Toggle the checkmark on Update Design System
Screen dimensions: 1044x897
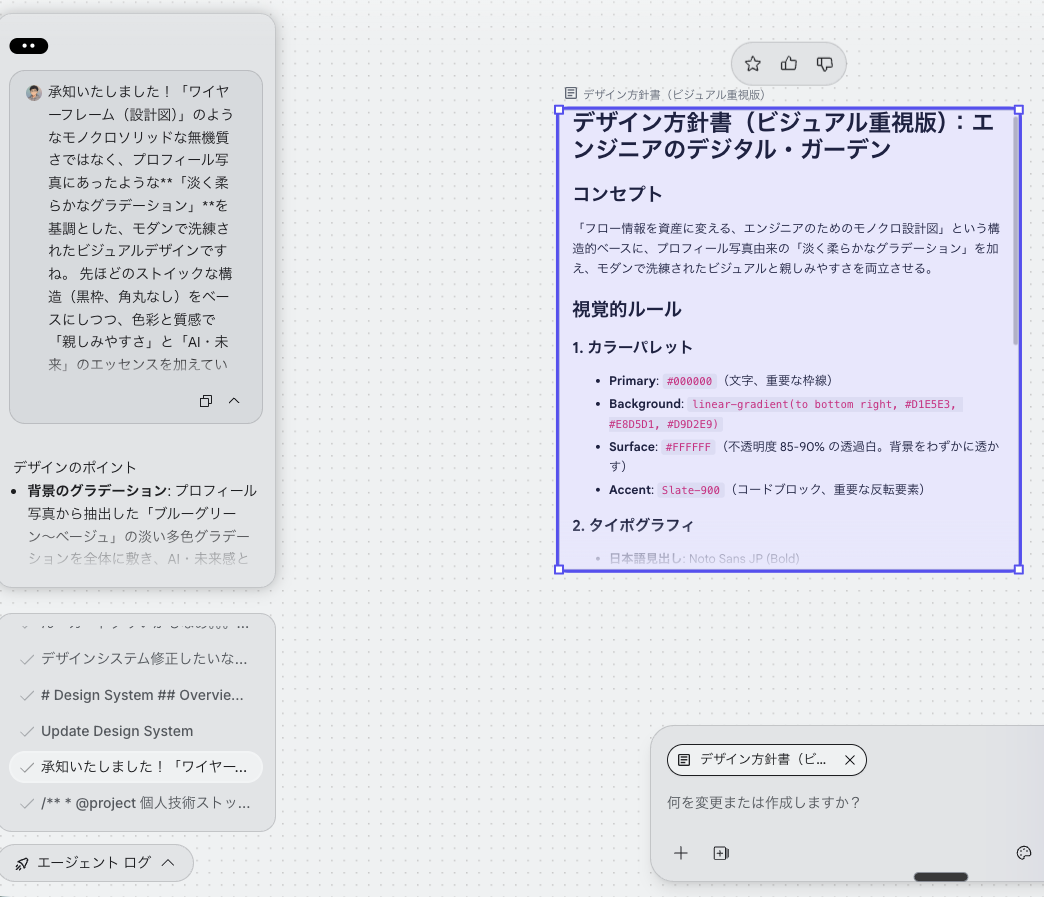point(25,731)
